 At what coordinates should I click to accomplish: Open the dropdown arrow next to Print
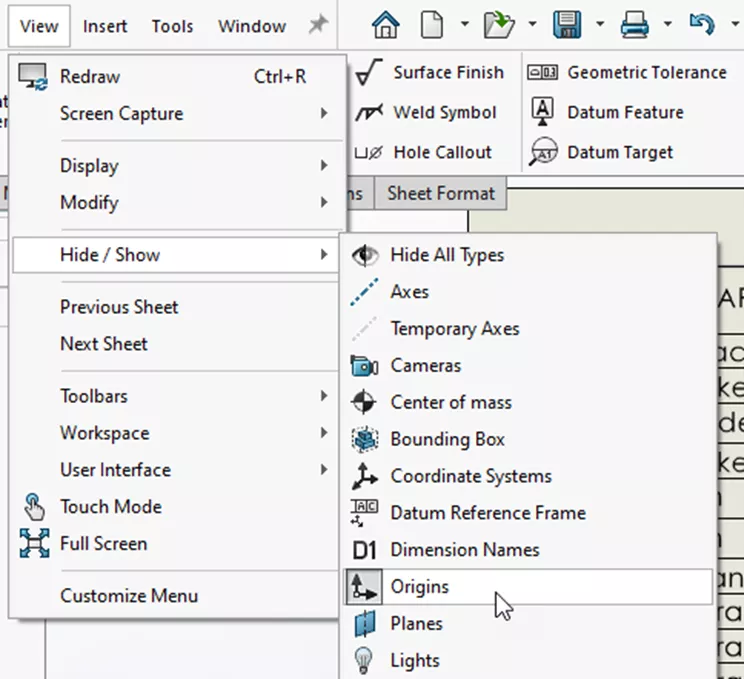click(x=668, y=24)
